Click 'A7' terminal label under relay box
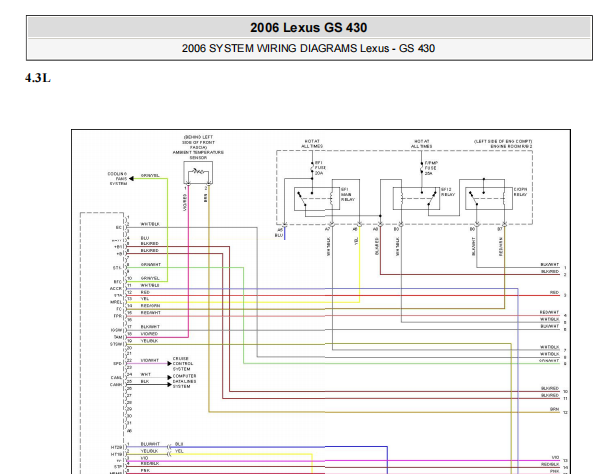This screenshot has height=474, width=606. pos(327,229)
